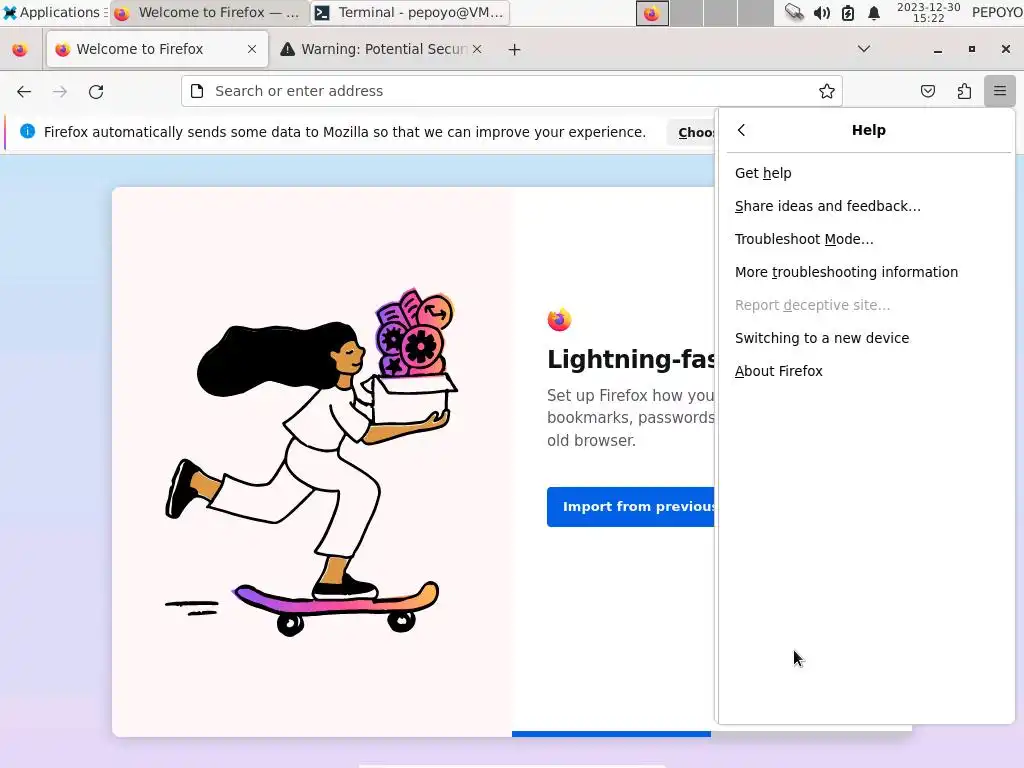
Task: Click the volume speaker tray icon
Action: coord(822,12)
